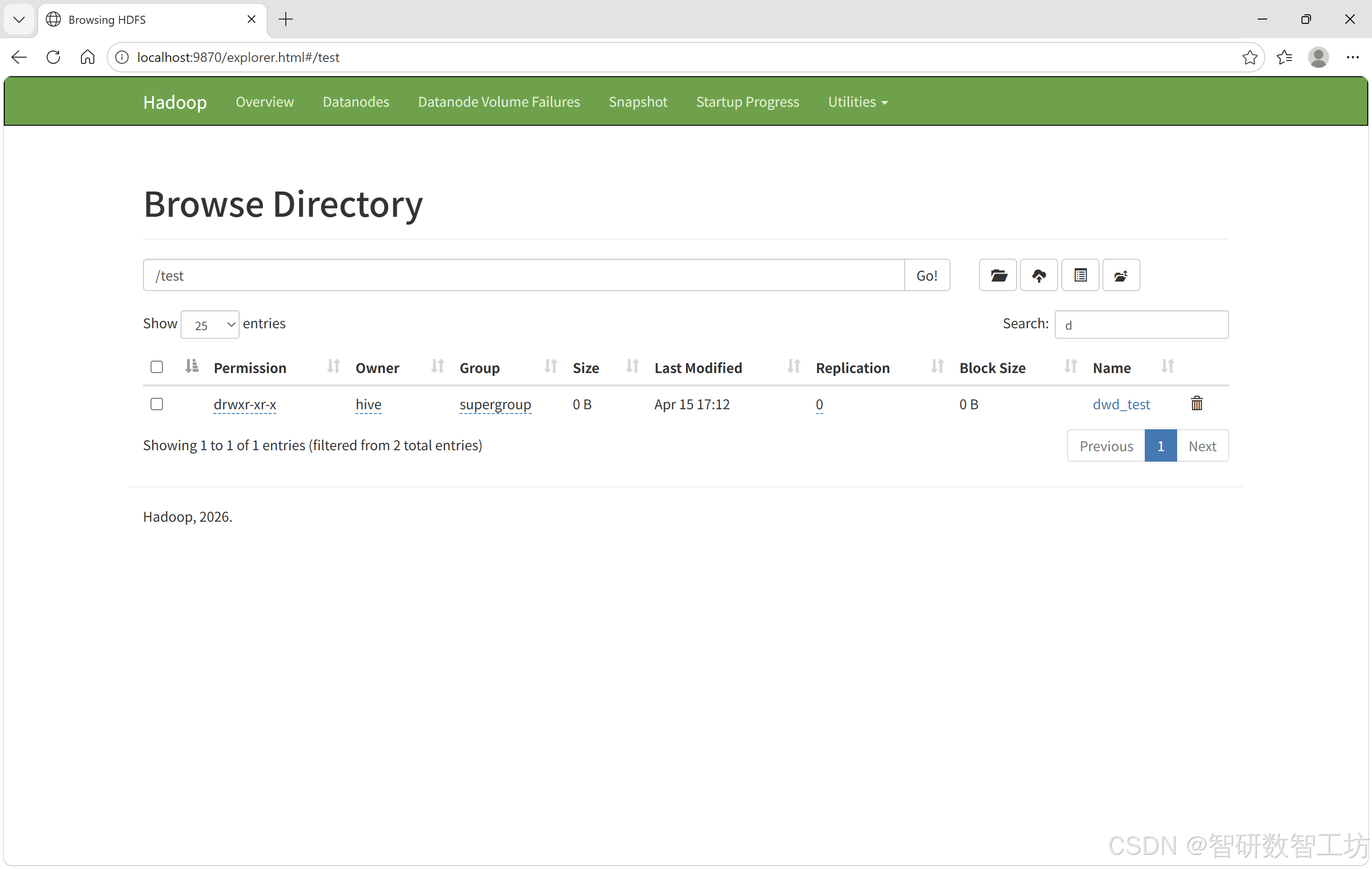Open the browser home page icon

coord(87,57)
